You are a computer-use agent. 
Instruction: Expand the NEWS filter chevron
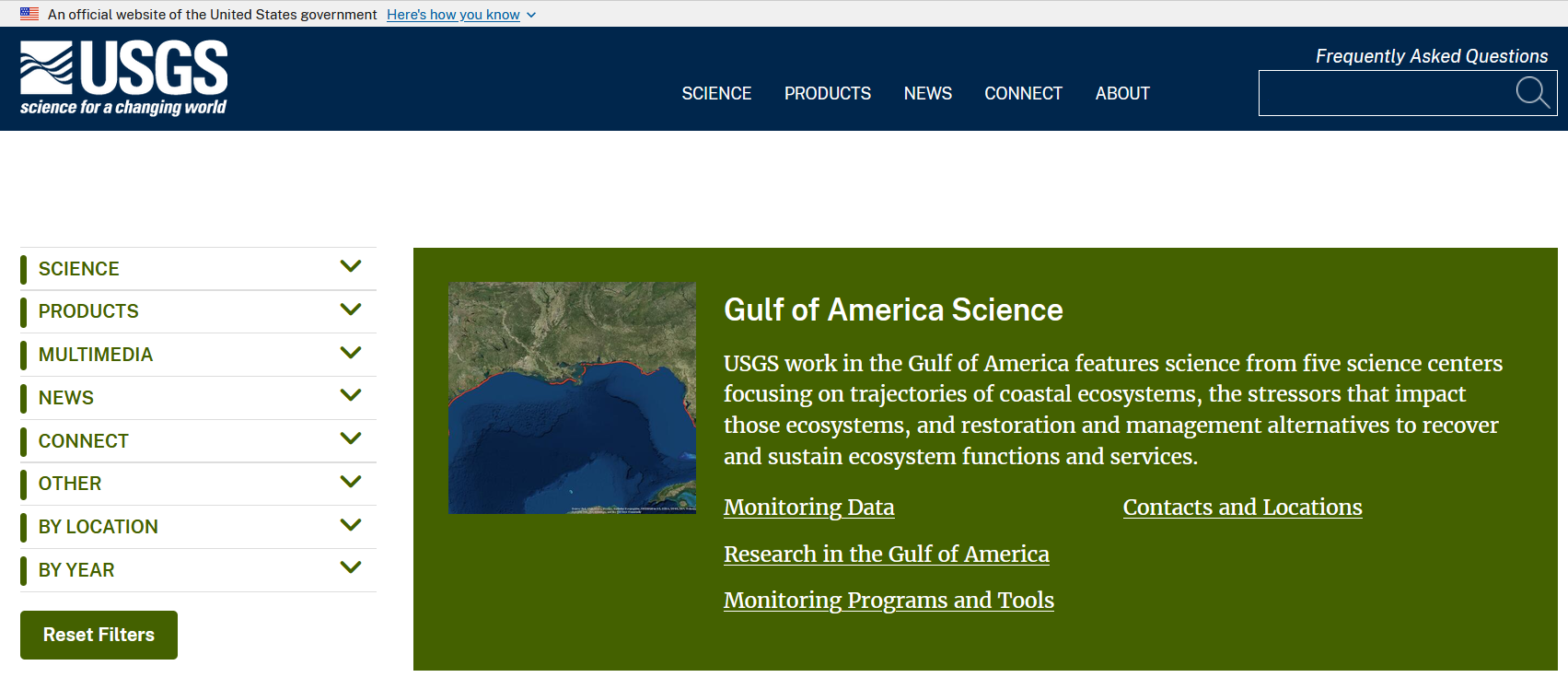[x=351, y=395]
